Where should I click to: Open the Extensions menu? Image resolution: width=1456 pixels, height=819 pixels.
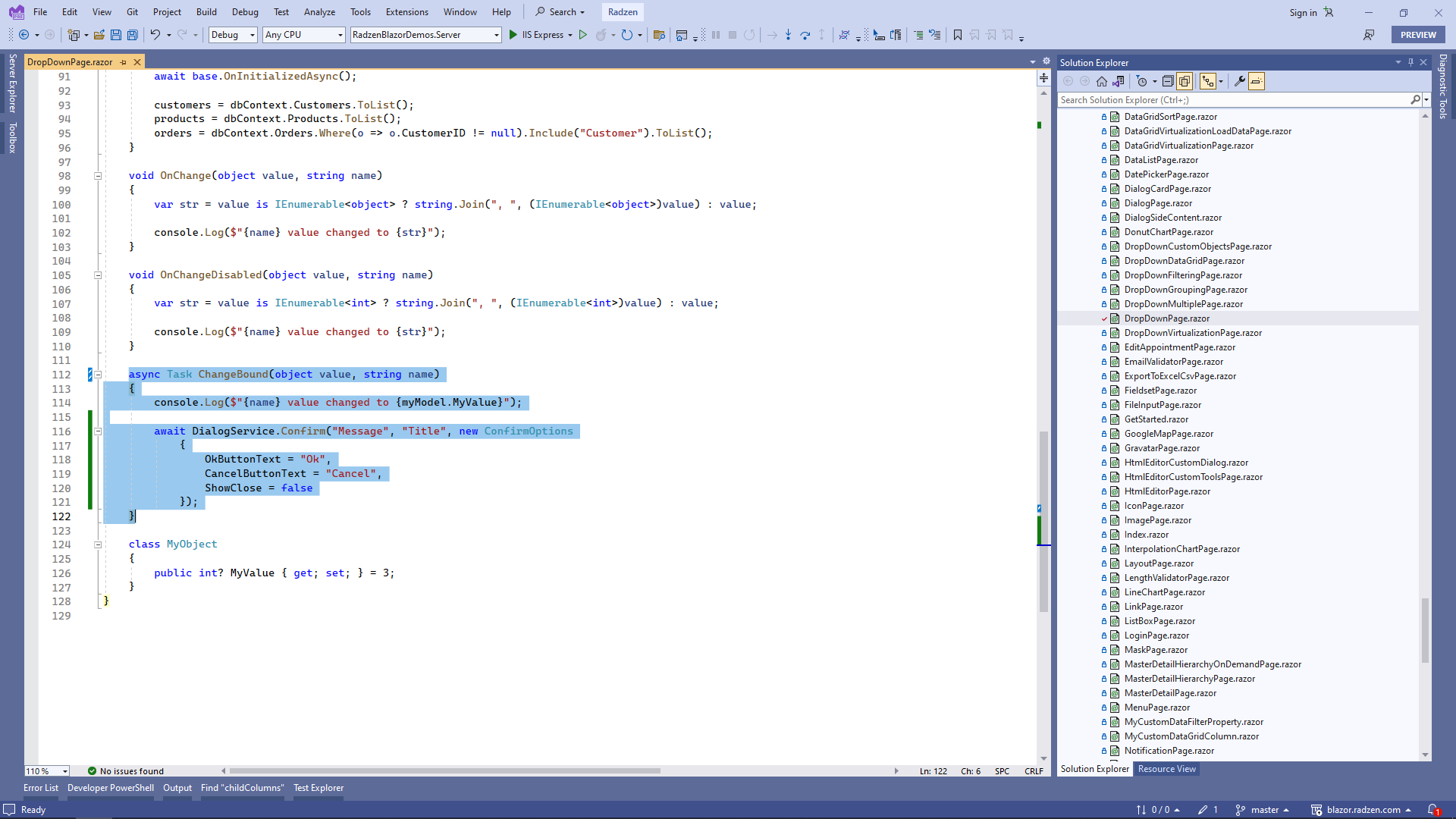(x=406, y=12)
